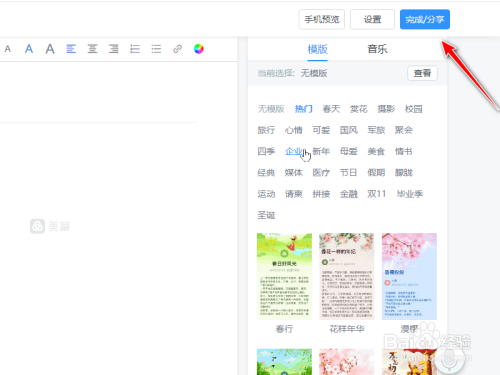500x375 pixels.
Task: Select the medium blue font size A icon
Action: pos(29,49)
